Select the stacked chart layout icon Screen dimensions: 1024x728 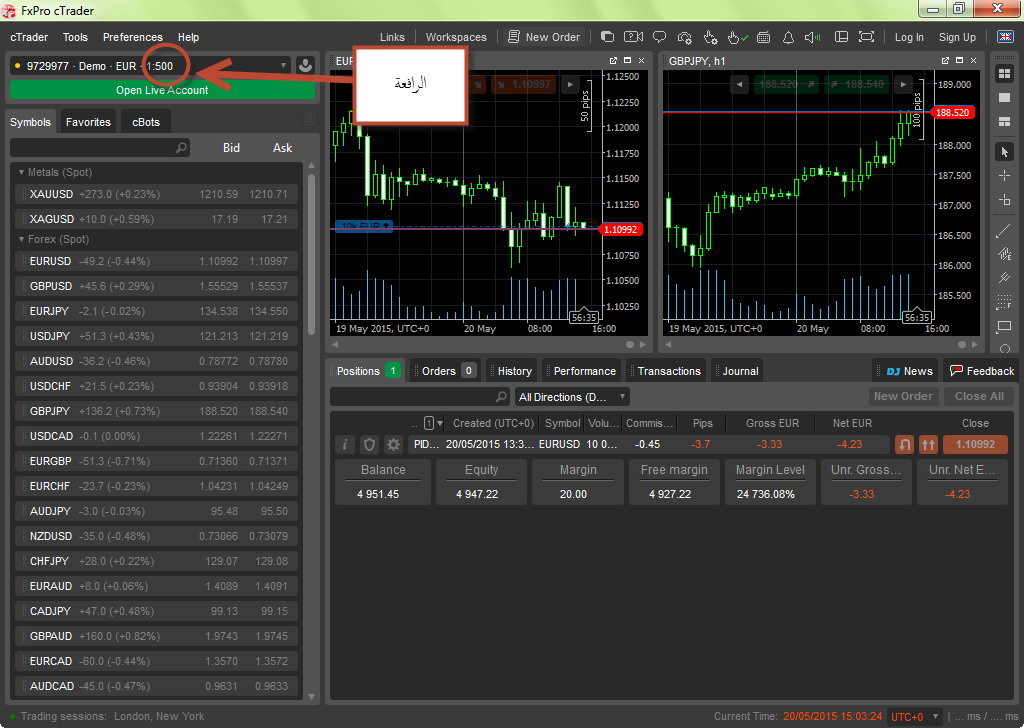pyautogui.click(x=1004, y=122)
